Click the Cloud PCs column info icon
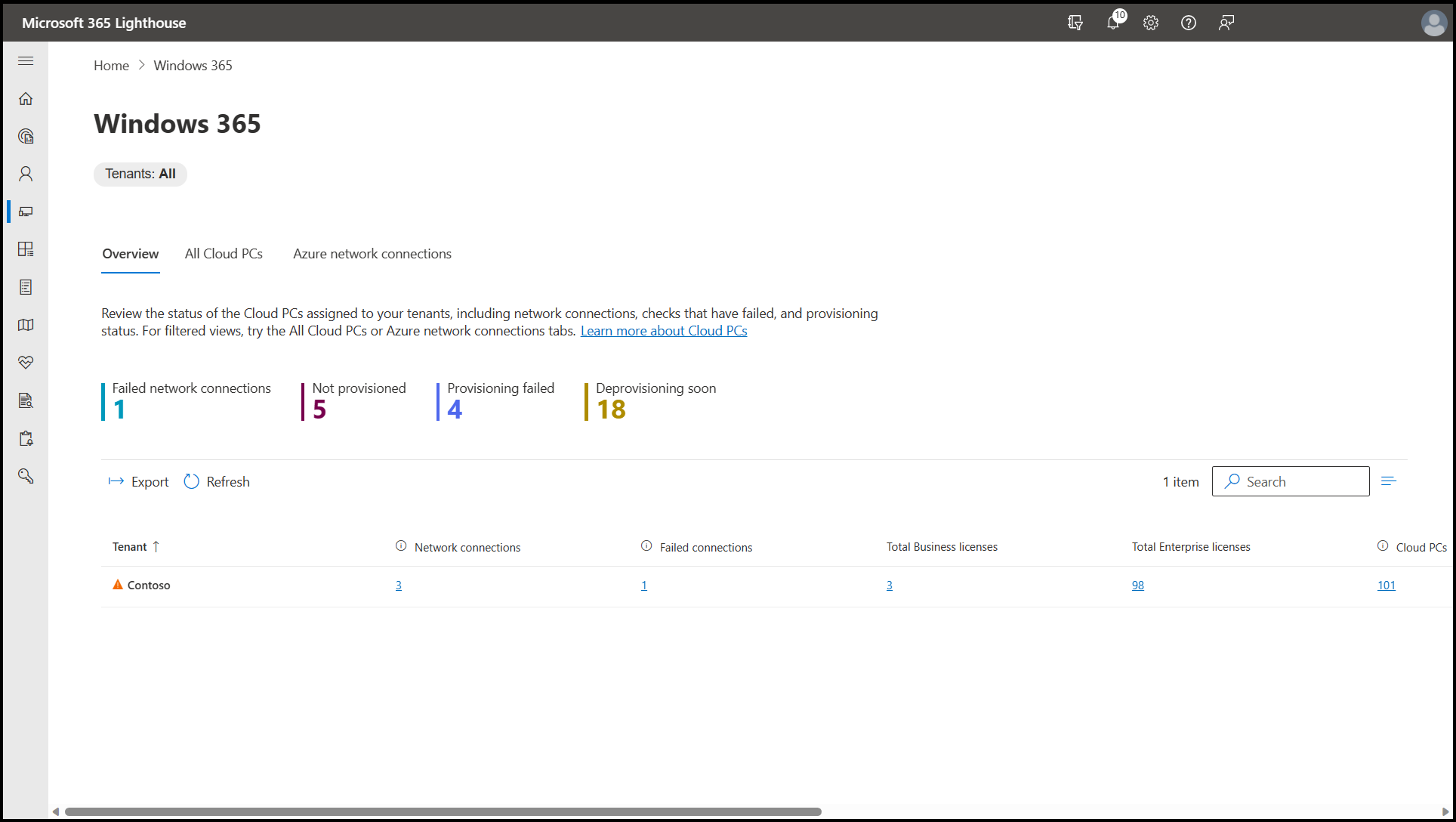The height and width of the screenshot is (822, 1456). (x=1383, y=546)
